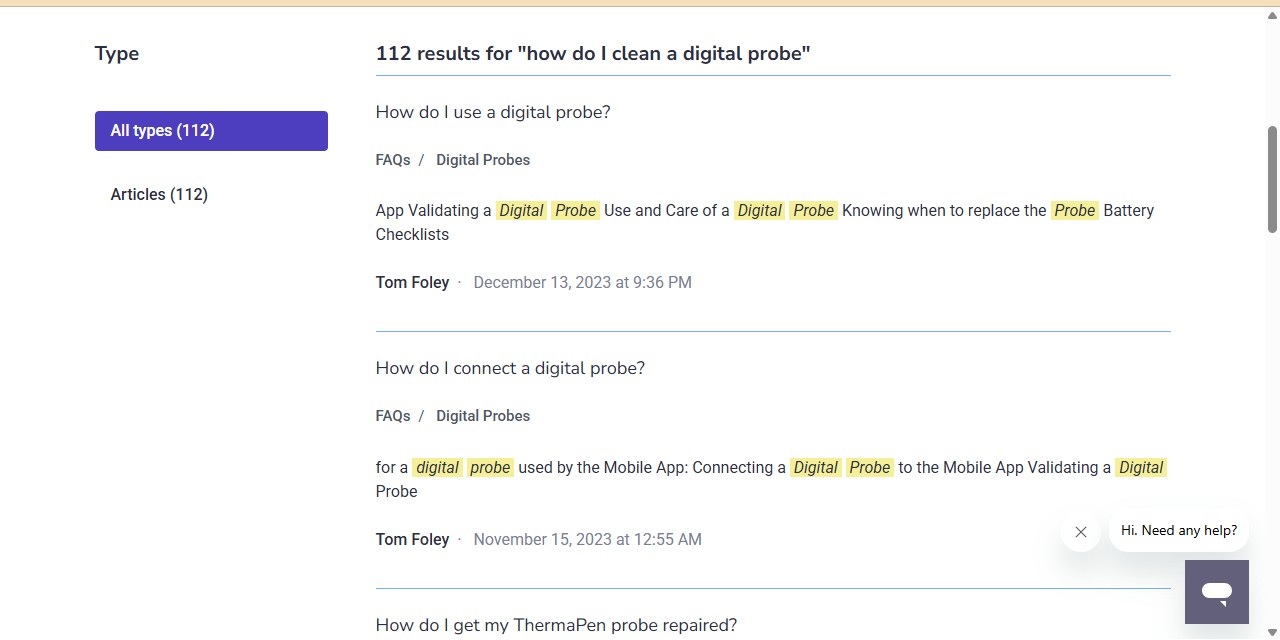Click the "Hi. Need any help?" chat bubble

(1178, 530)
